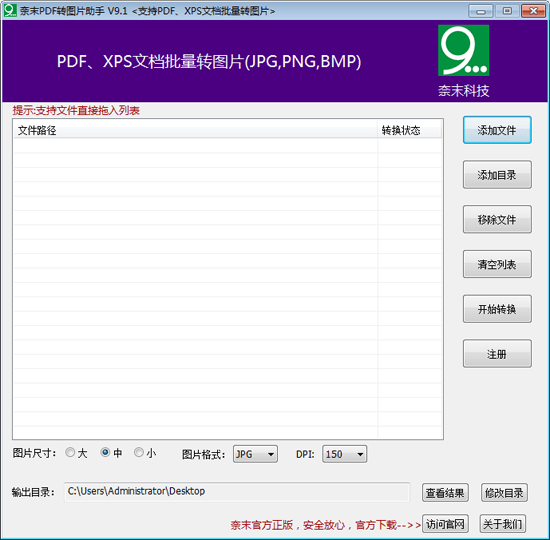Open the DPI 150 dropdown

click(344, 454)
